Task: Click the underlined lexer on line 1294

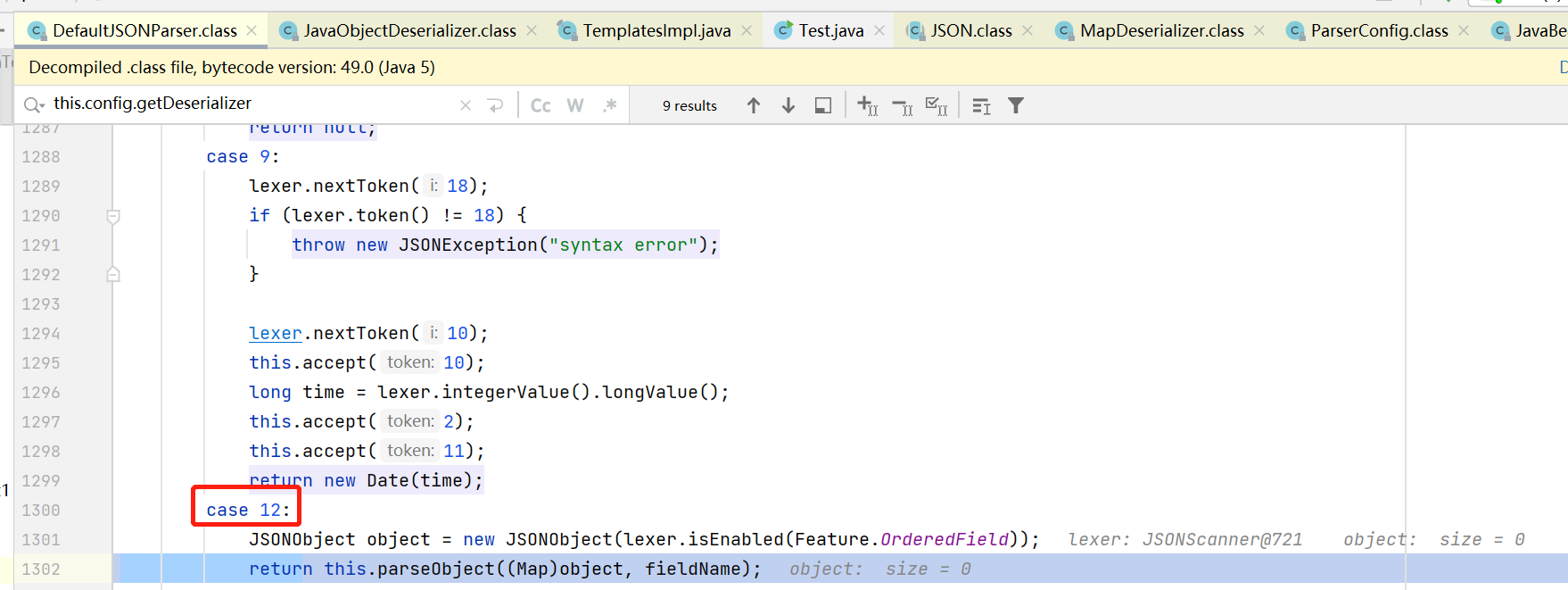Action: [276, 333]
